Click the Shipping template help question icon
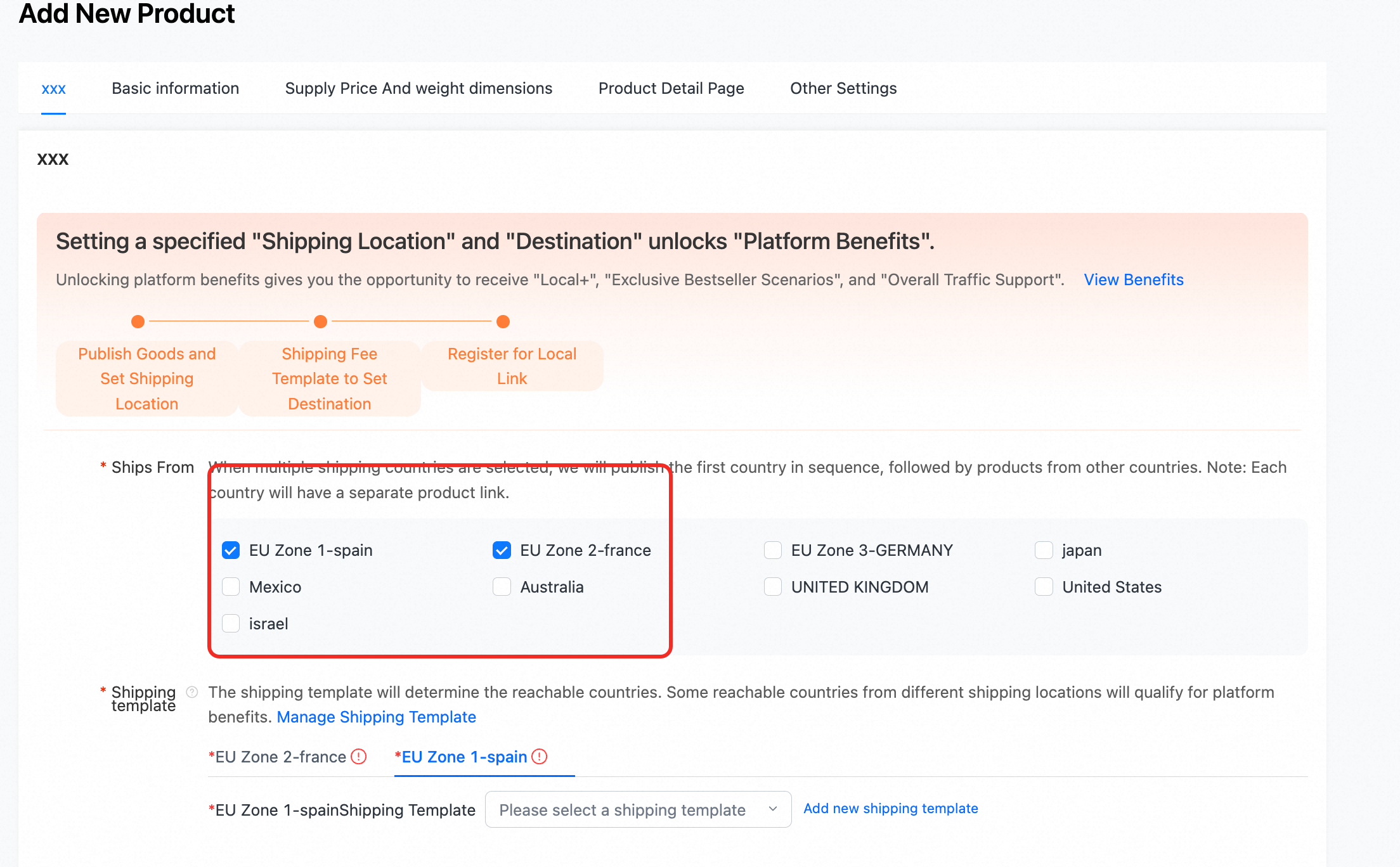Image resolution: width=1400 pixels, height=867 pixels. tap(192, 691)
